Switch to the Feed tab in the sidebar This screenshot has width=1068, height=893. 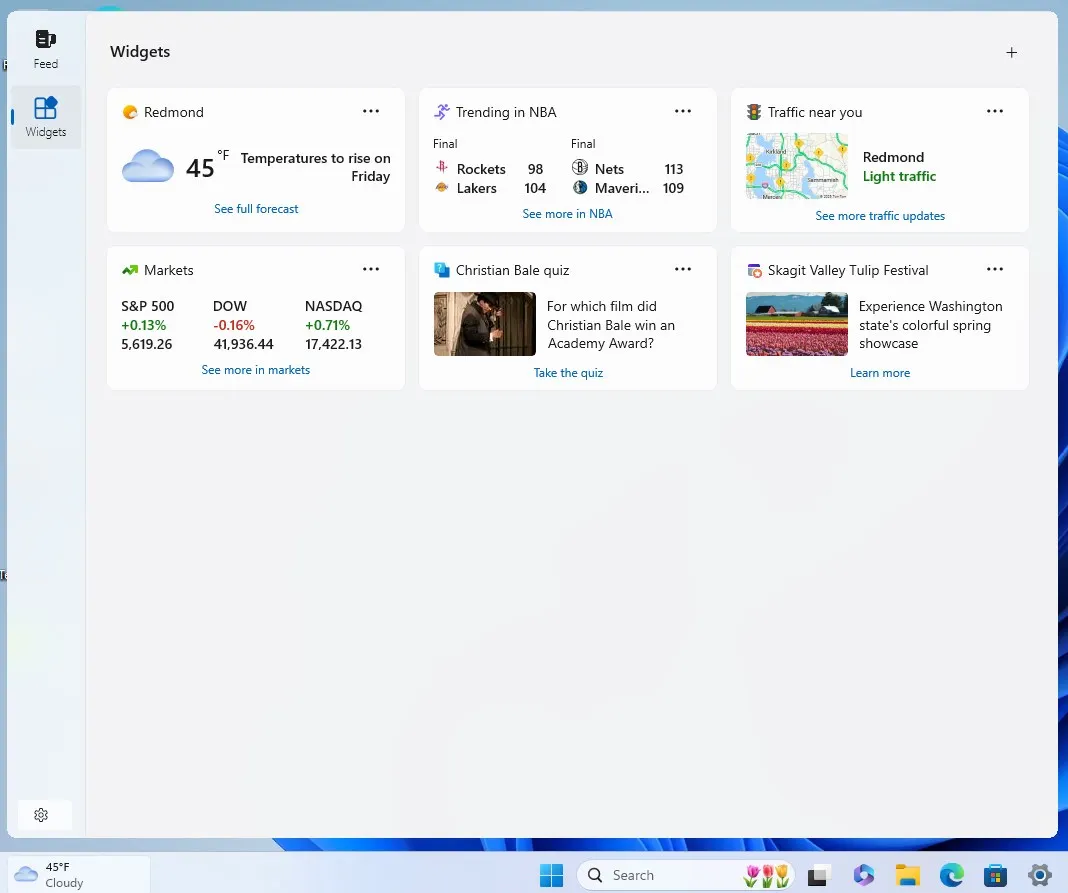(45, 47)
